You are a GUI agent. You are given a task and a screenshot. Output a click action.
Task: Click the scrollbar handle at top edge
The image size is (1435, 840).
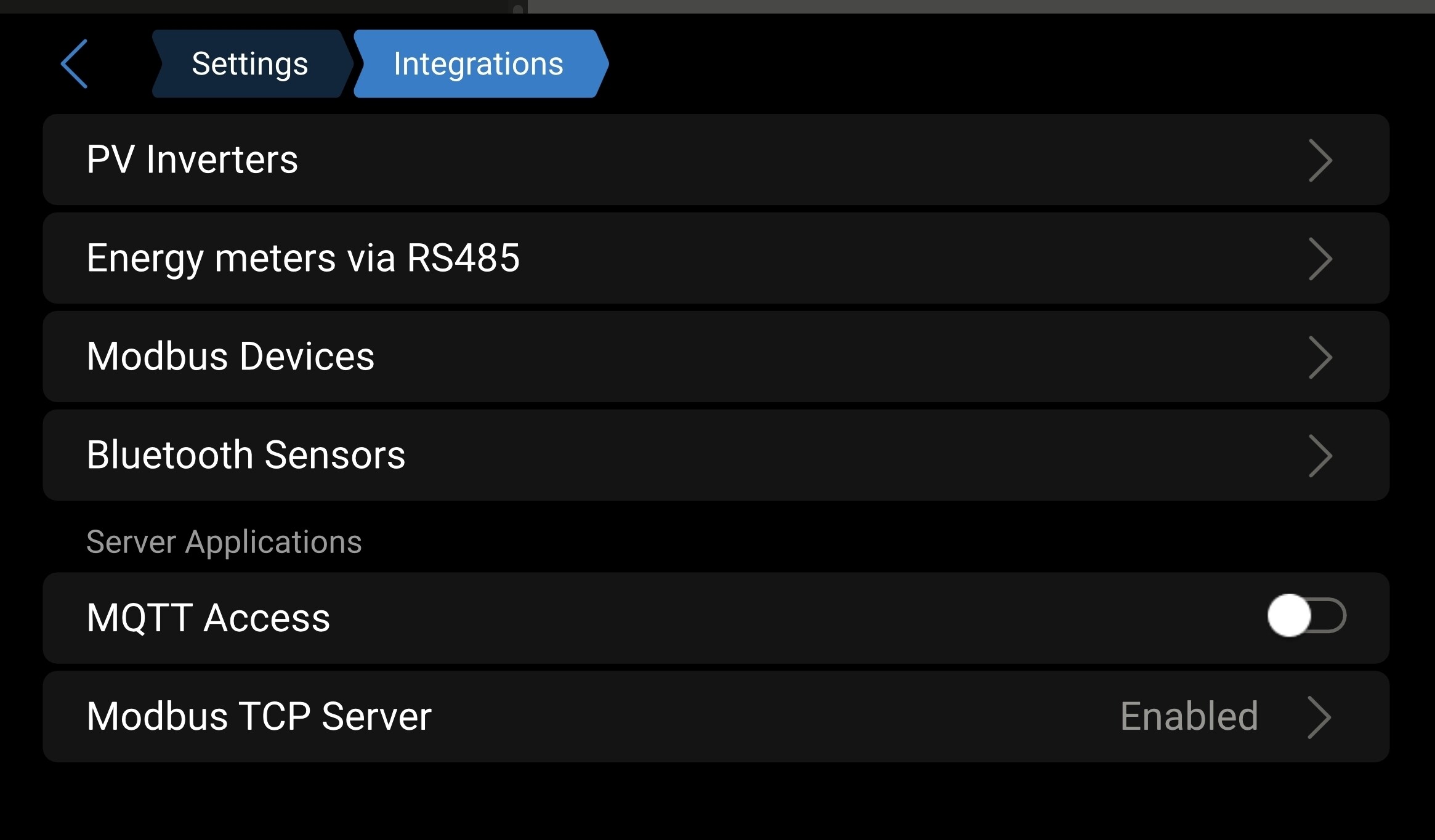coord(518,9)
